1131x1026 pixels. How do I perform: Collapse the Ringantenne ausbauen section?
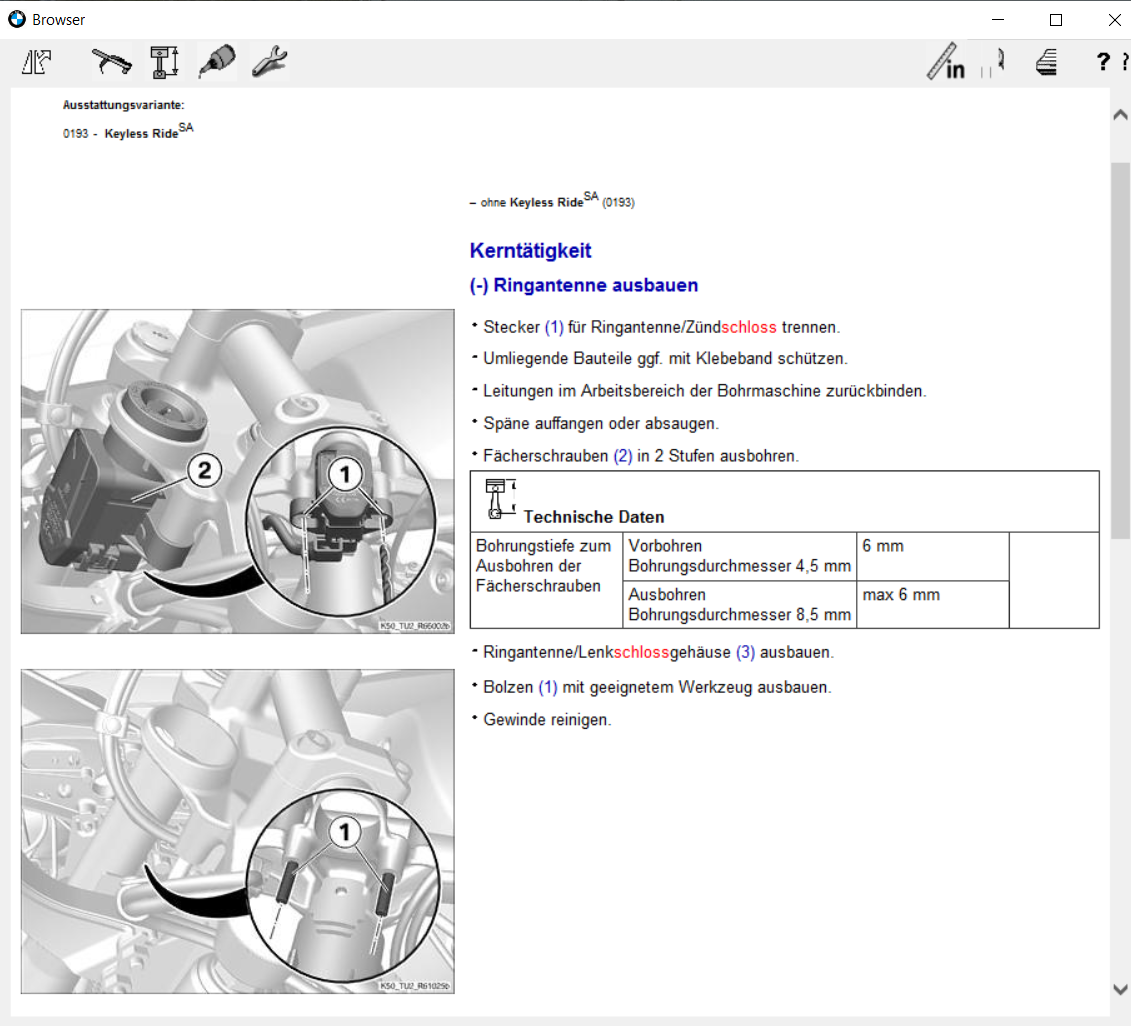pyautogui.click(x=479, y=285)
